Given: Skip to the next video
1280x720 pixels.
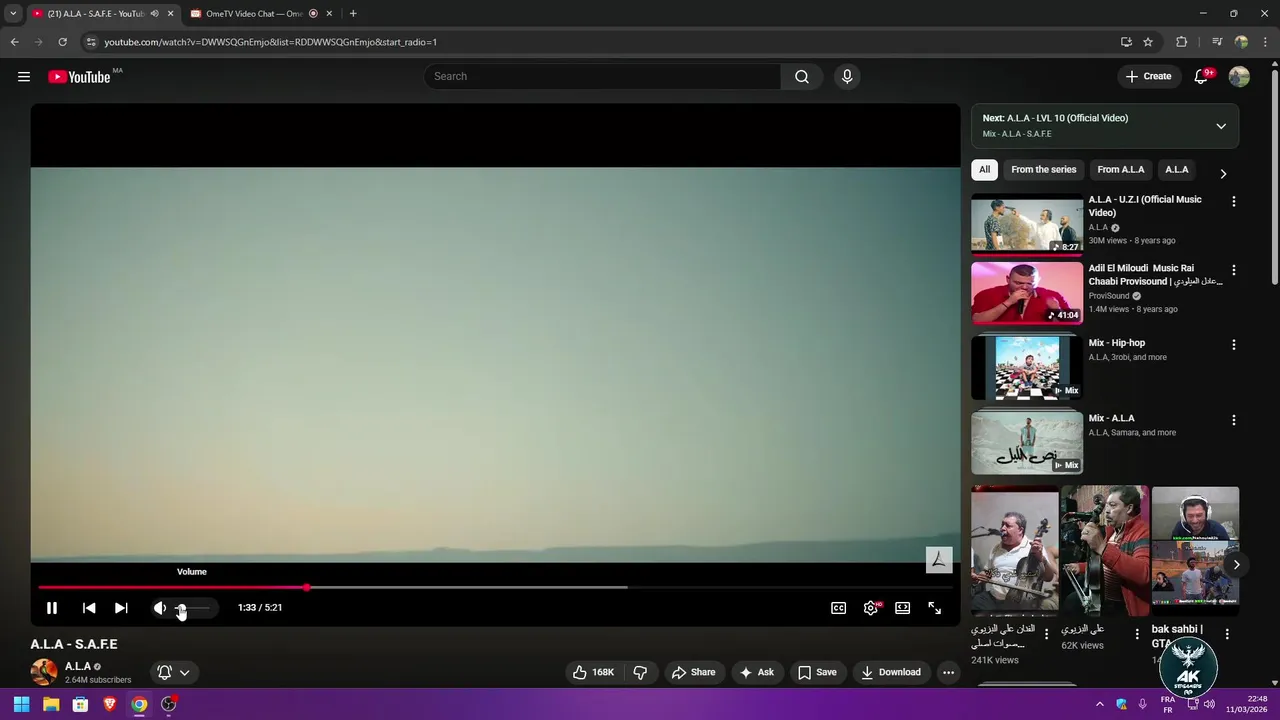Looking at the screenshot, I should (121, 608).
